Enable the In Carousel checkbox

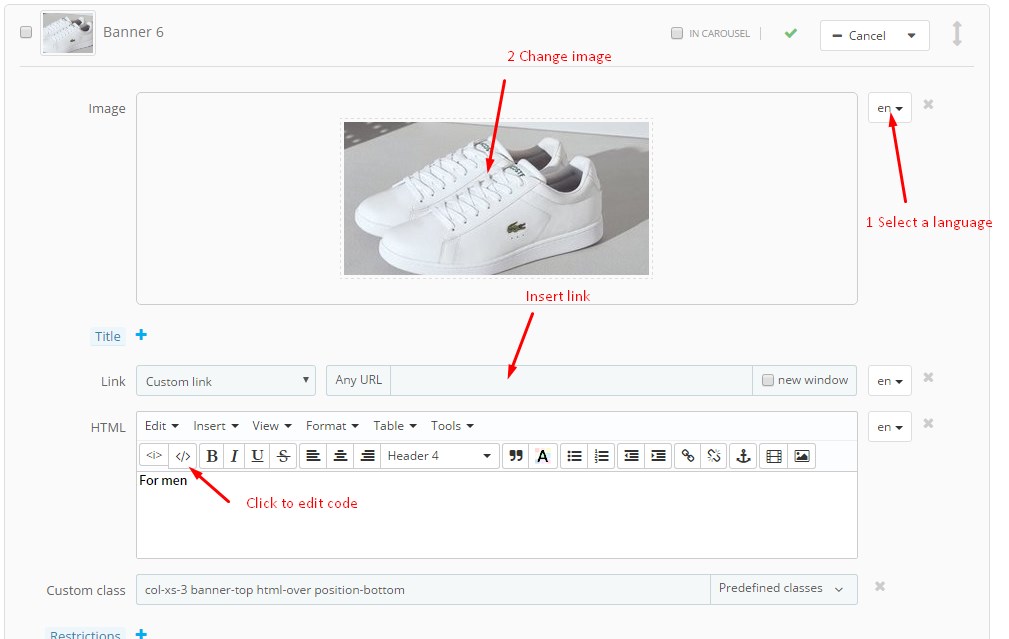pyautogui.click(x=677, y=33)
